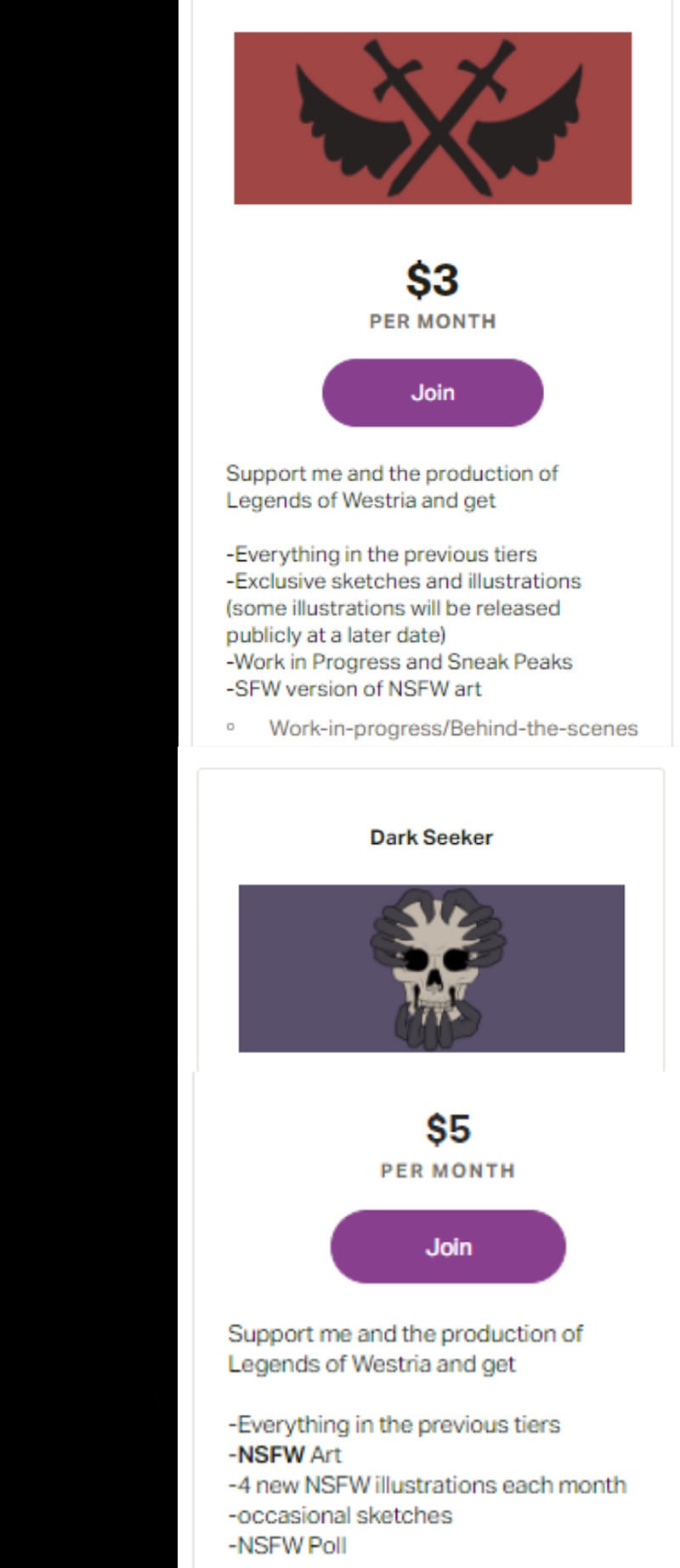Viewport: 680px width, 1568px height.
Task: Click the bullet circle beside Work-in-progress benefit
Action: [x=230, y=727]
